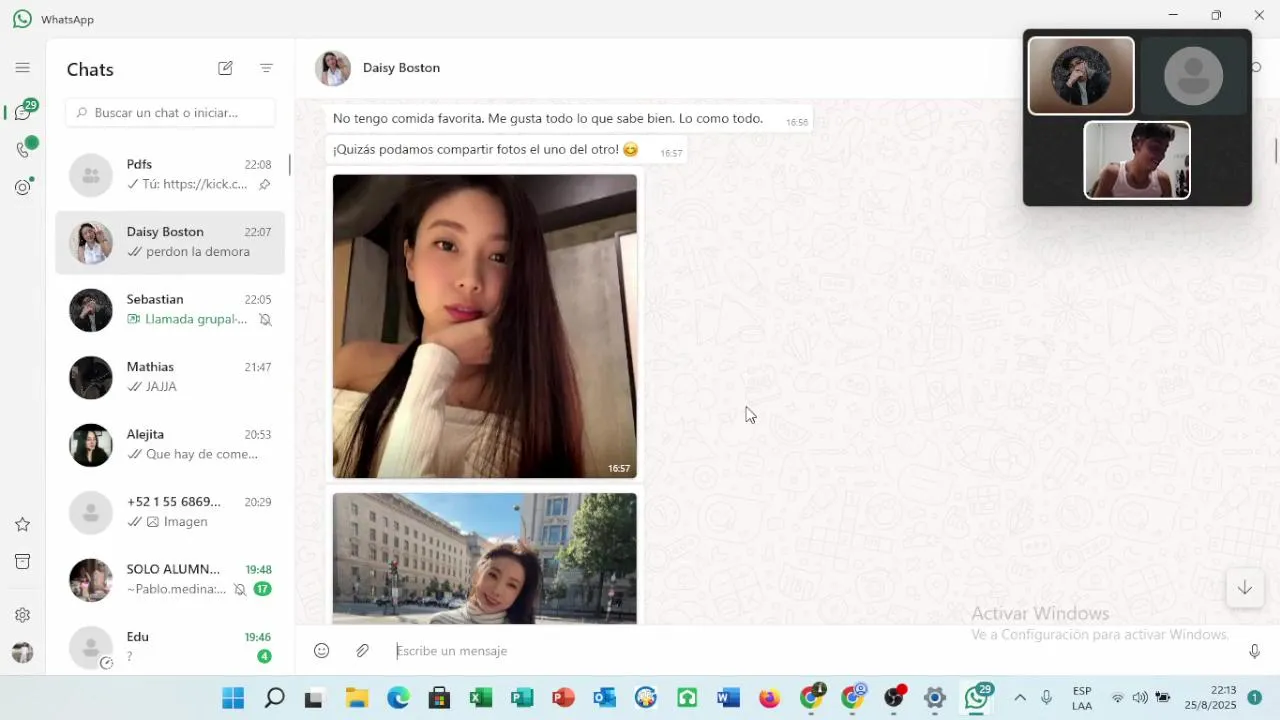Open archived chats in sidebar
Viewport: 1280px width, 720px height.
(22, 562)
